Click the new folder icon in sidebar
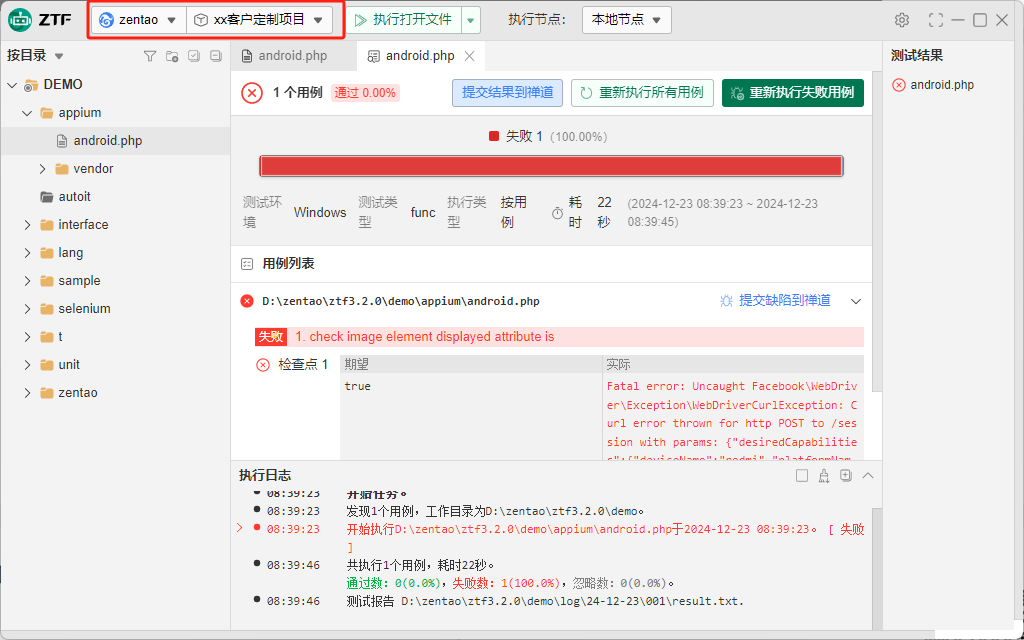 [172, 56]
